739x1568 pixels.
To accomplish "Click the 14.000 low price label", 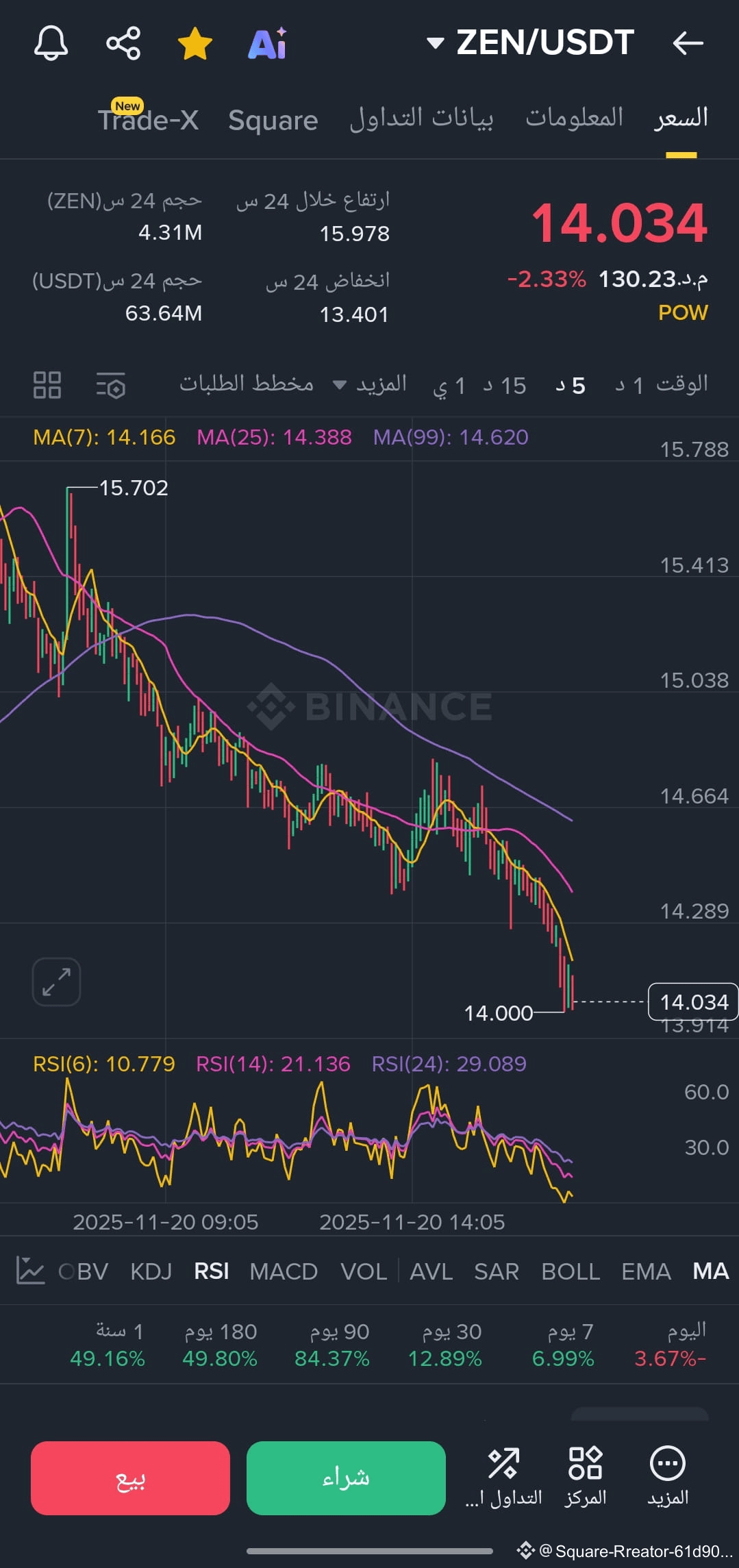I will 498,1013.
